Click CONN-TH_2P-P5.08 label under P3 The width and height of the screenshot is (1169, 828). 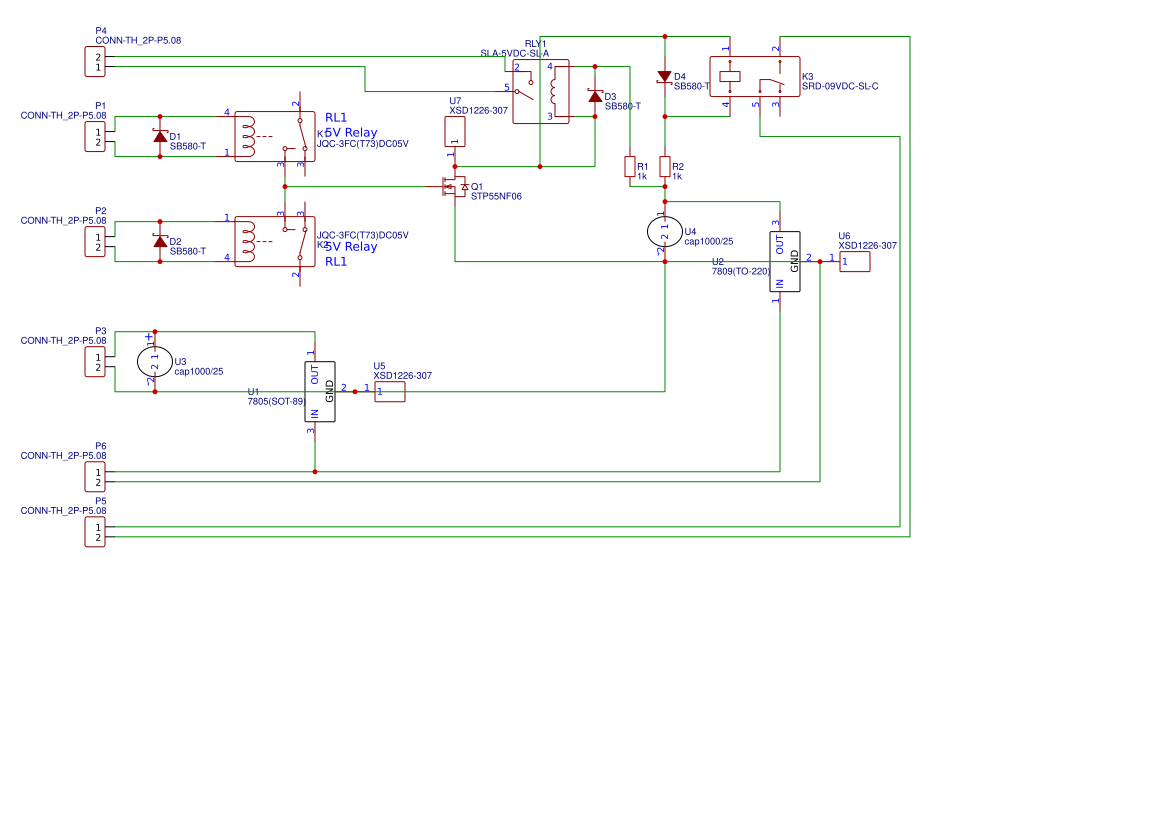(63, 341)
